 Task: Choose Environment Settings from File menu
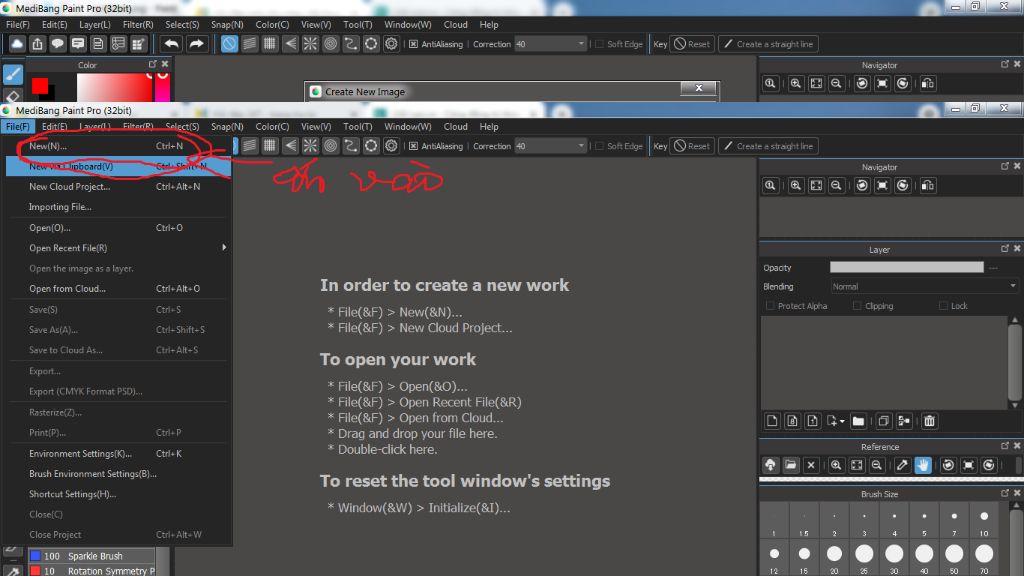118,453
